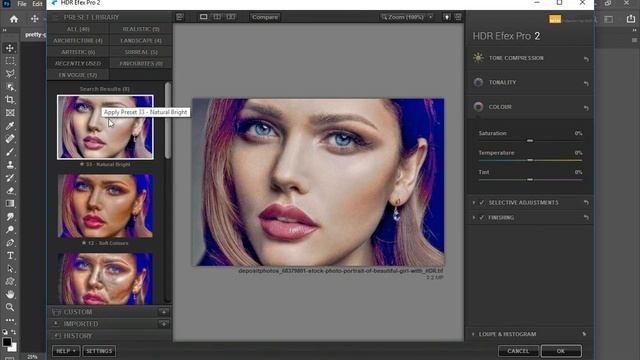
Task: Show All (40) presets category
Action: pyautogui.click(x=78, y=29)
